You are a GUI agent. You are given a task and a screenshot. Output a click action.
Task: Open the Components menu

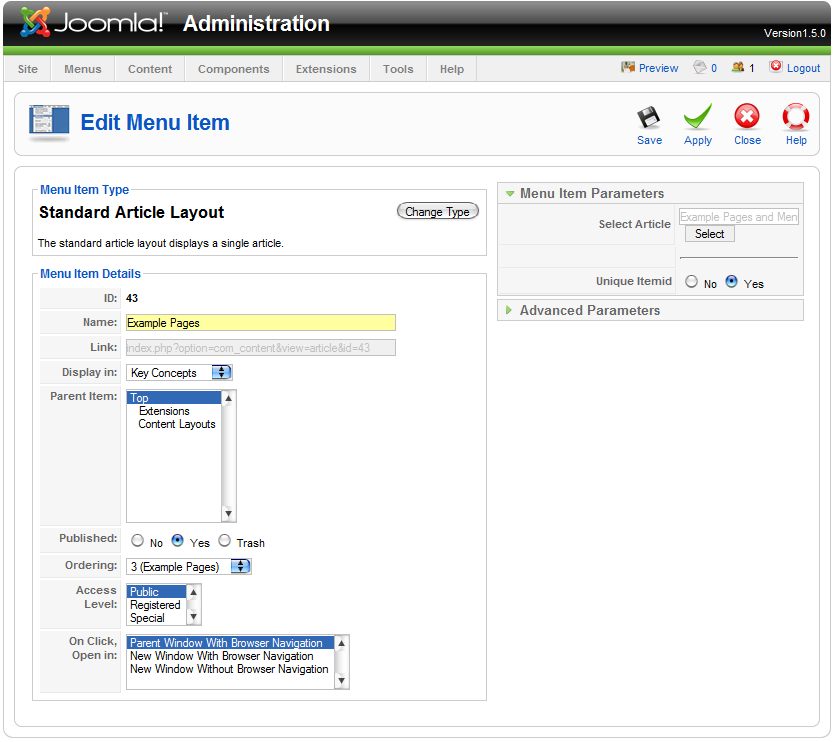(x=233, y=69)
